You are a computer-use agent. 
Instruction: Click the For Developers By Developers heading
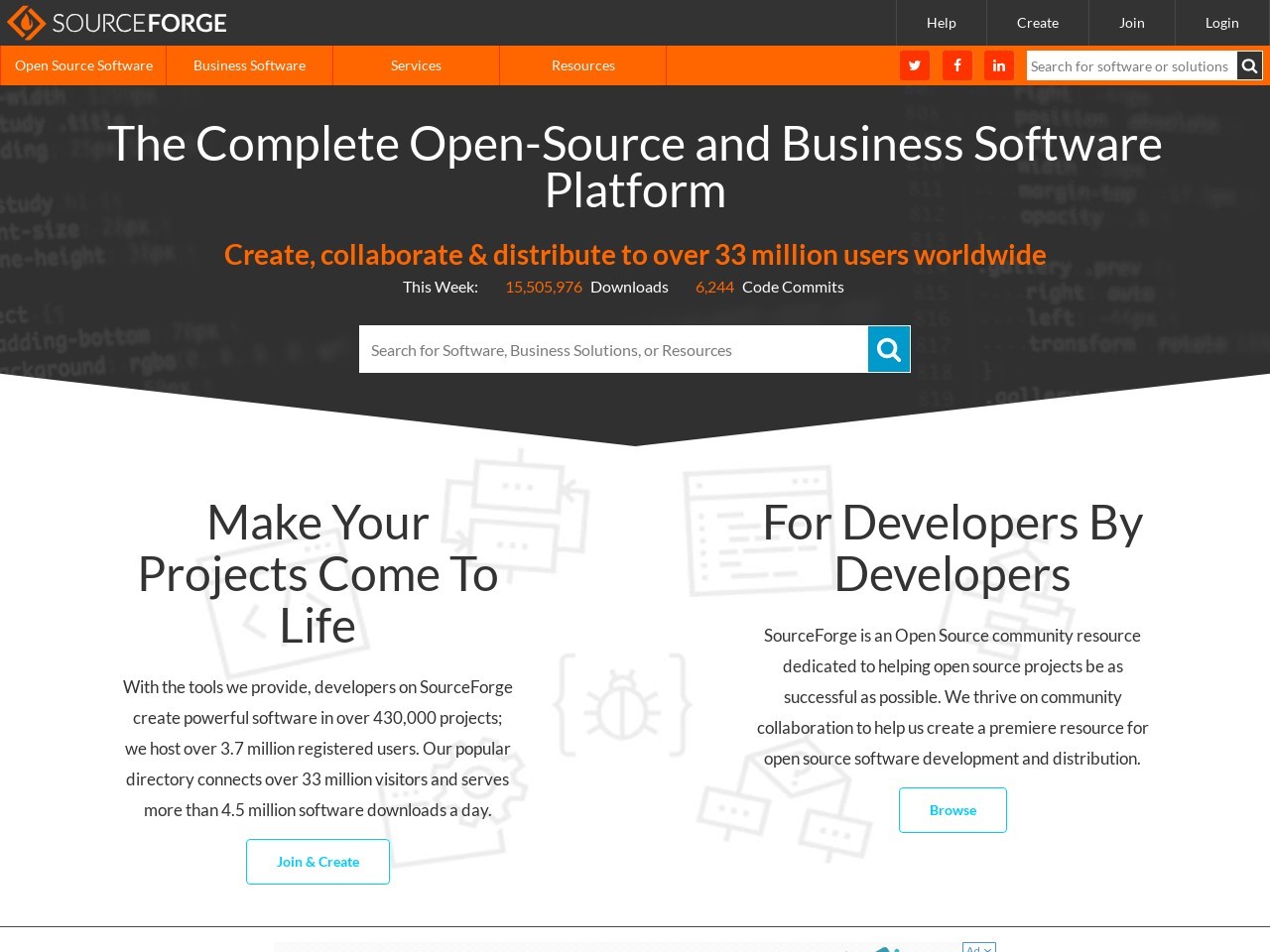click(952, 548)
